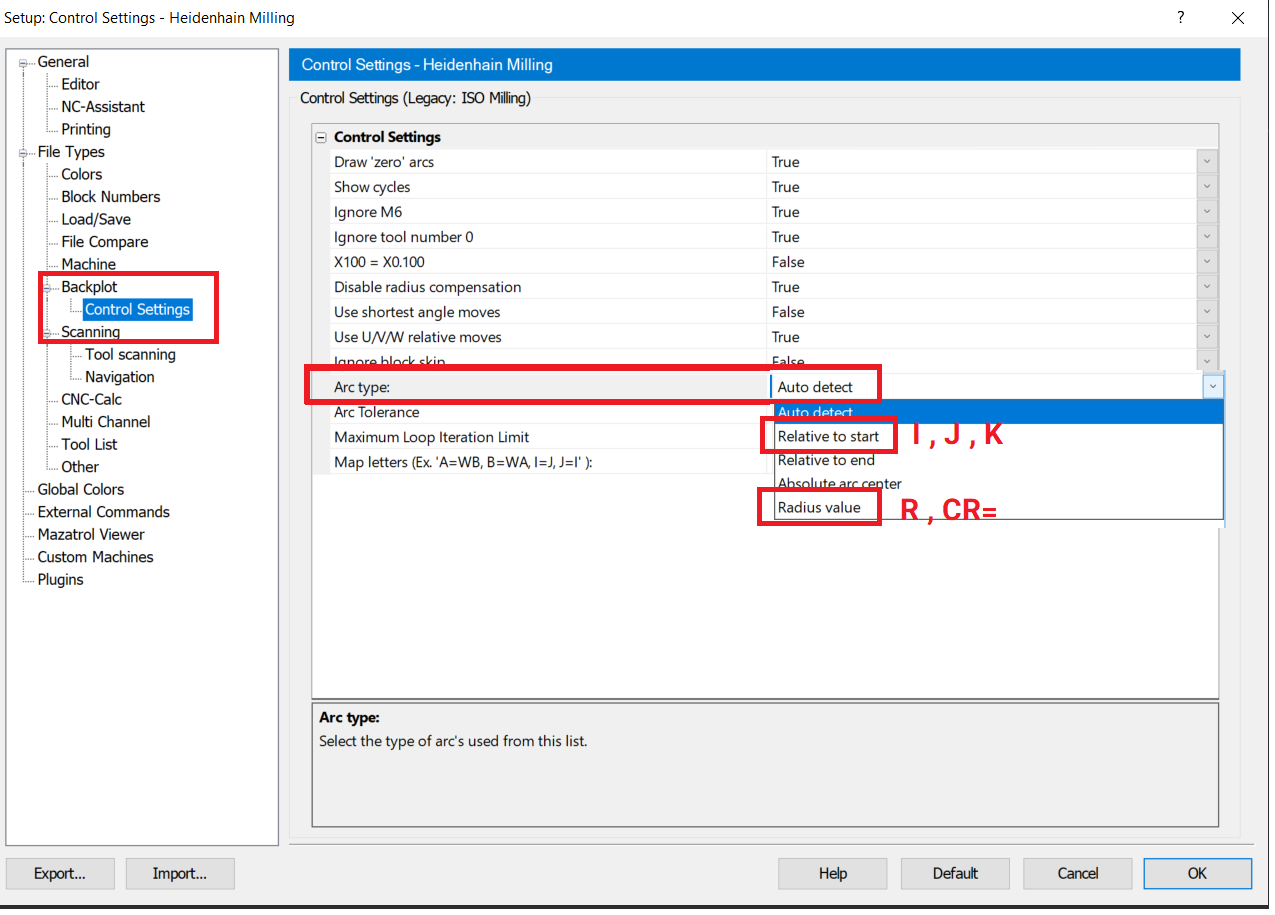Select the Load/Save tree item

tap(96, 220)
